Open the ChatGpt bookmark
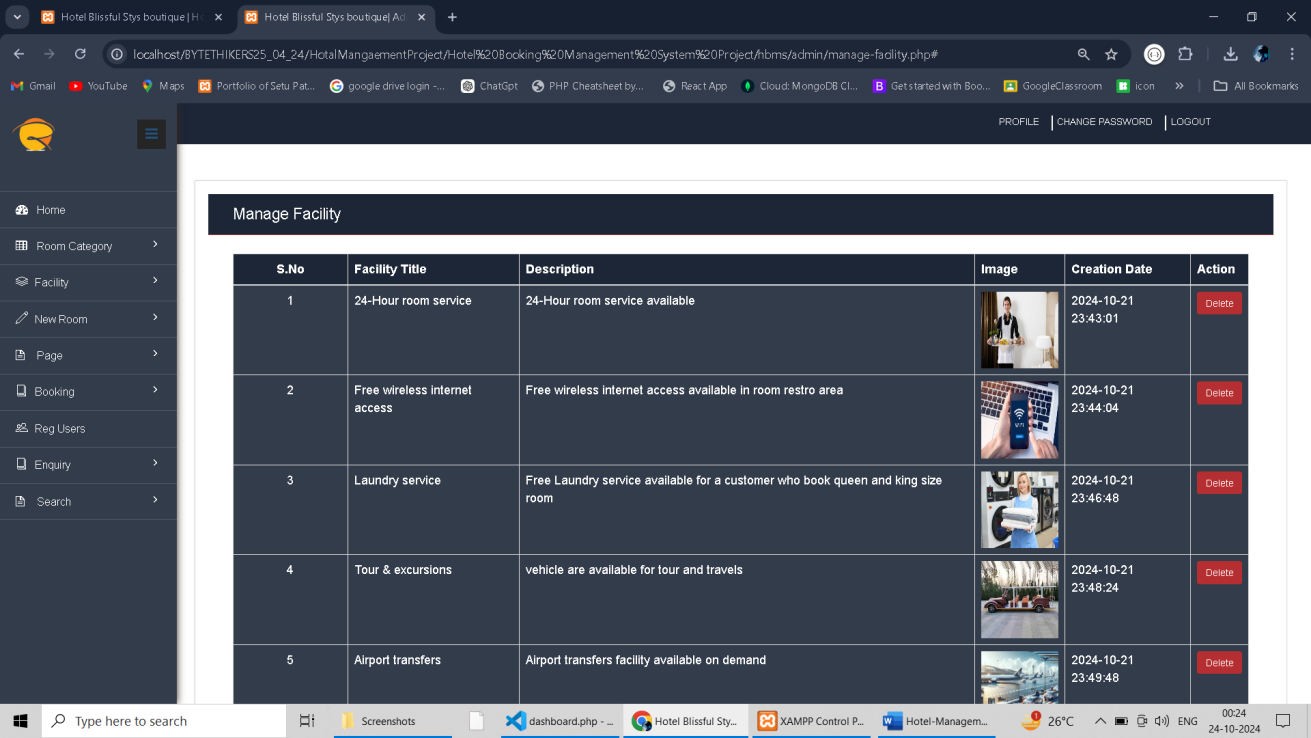The height and width of the screenshot is (738, 1311). (x=489, y=86)
